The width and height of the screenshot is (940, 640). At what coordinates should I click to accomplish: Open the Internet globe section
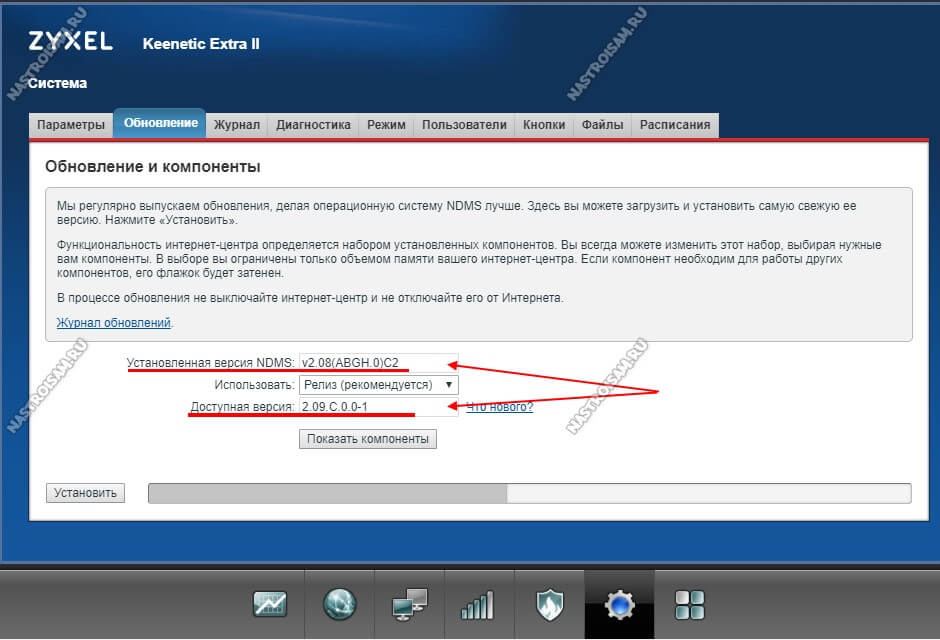click(340, 604)
